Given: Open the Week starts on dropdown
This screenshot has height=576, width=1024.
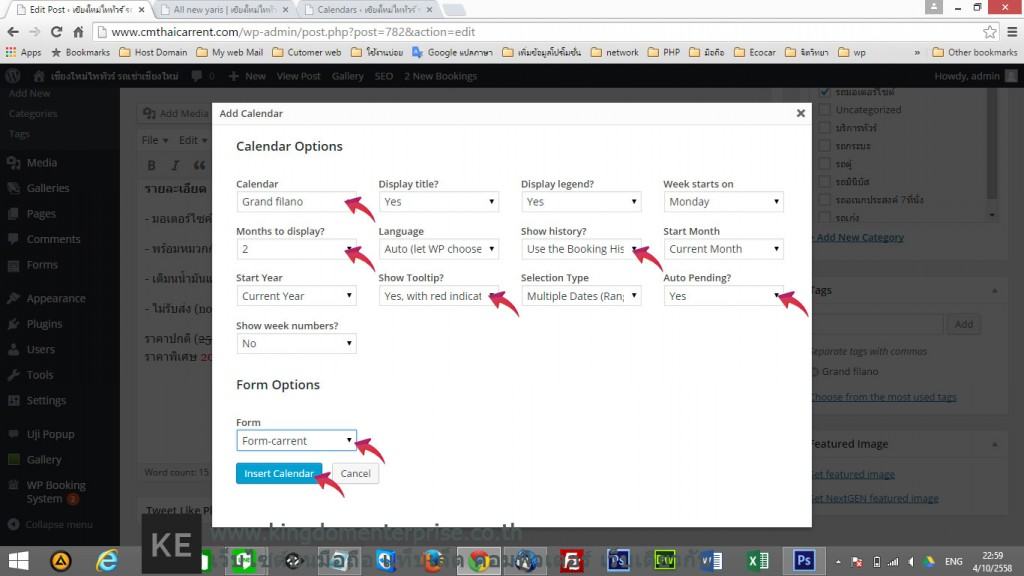Looking at the screenshot, I should [x=723, y=202].
